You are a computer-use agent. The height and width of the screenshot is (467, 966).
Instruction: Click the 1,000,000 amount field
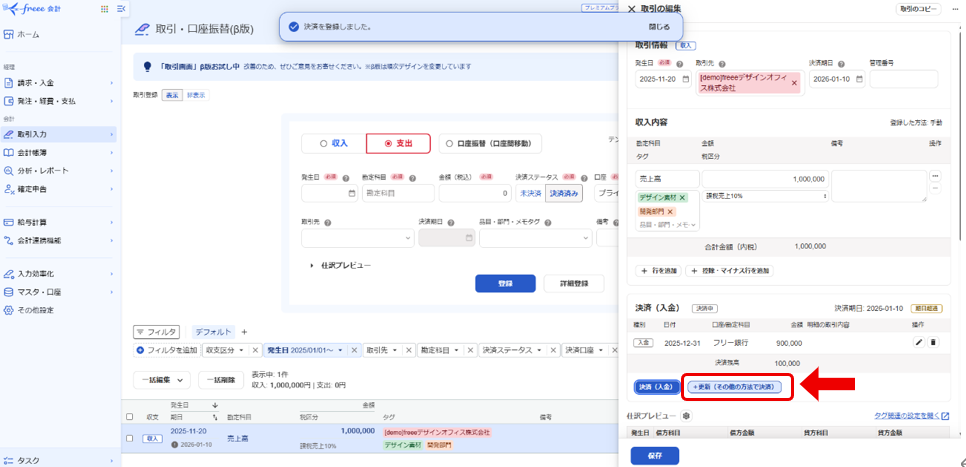pos(765,179)
